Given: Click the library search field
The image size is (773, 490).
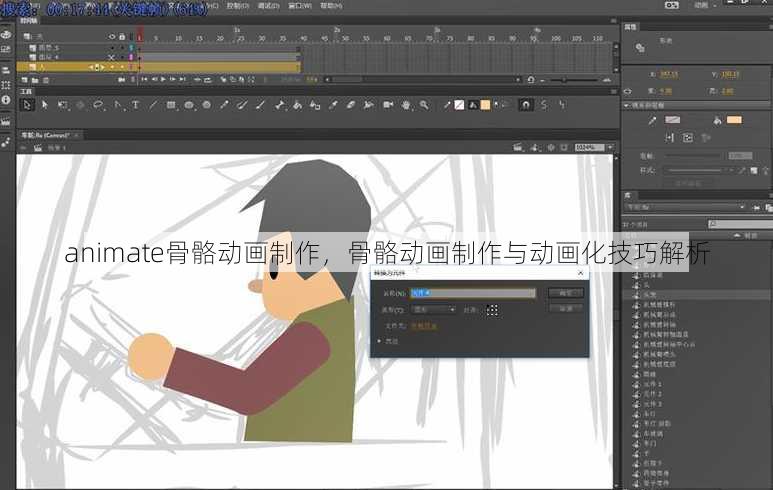Looking at the screenshot, I should (x=740, y=224).
